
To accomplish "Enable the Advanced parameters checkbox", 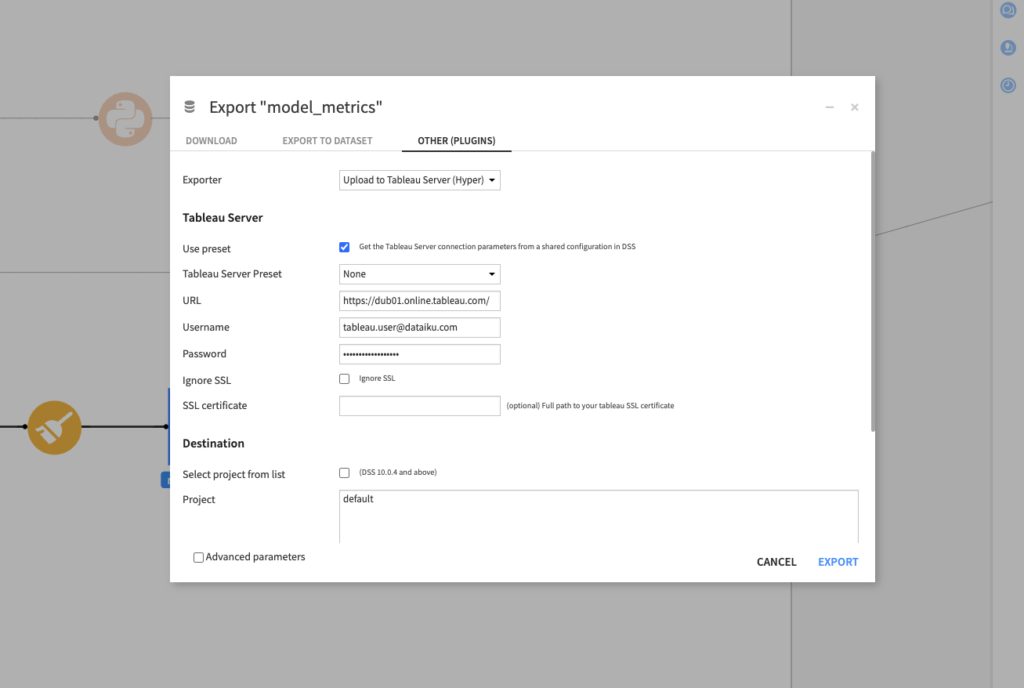I will point(198,557).
